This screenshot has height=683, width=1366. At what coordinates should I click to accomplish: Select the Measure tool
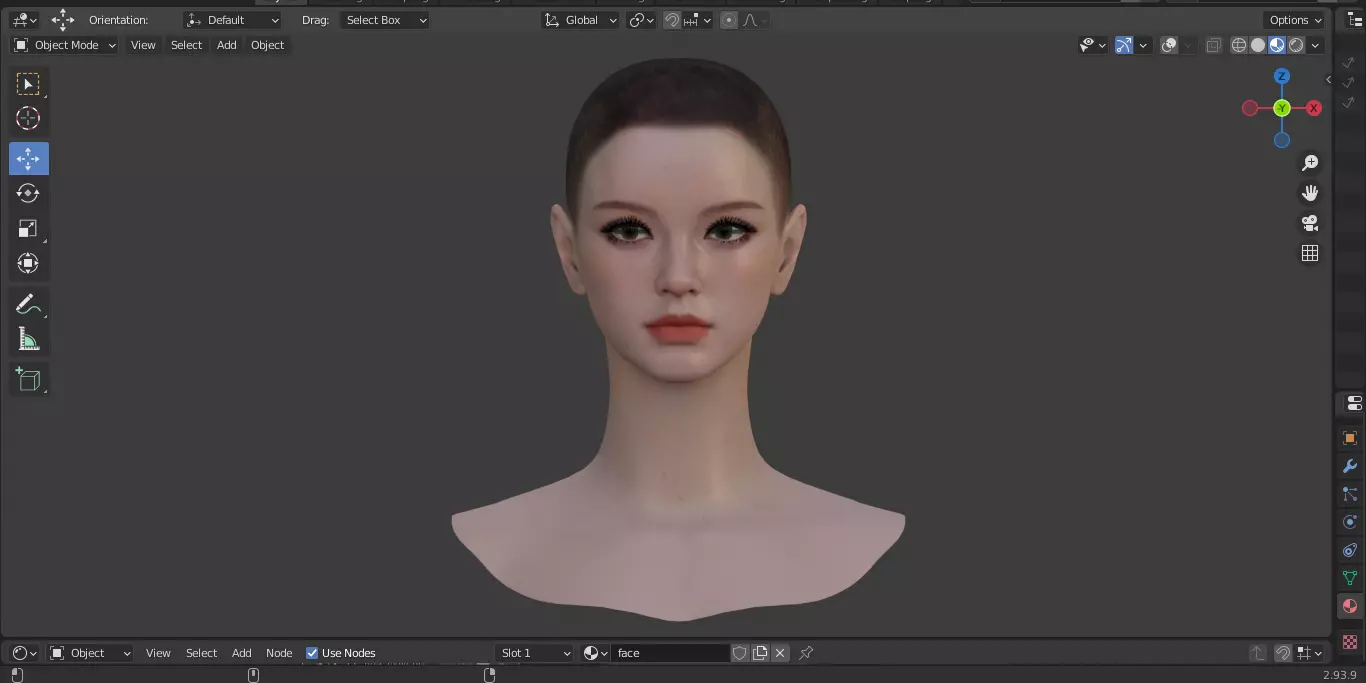coord(28,340)
